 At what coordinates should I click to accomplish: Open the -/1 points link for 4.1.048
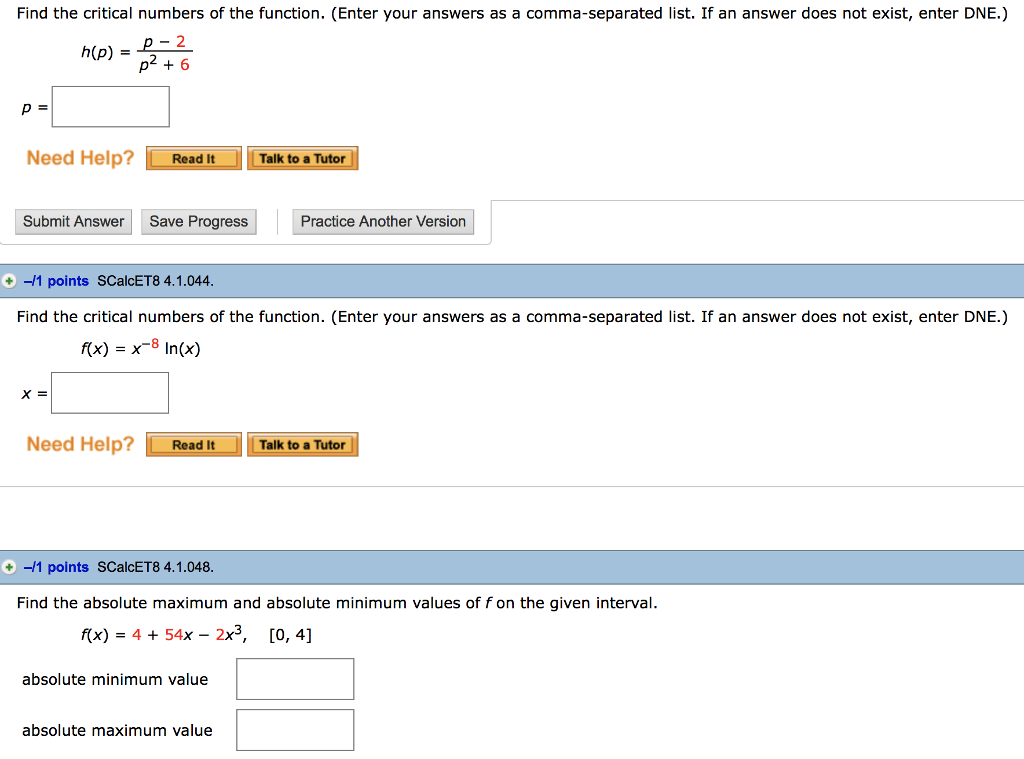point(56,567)
